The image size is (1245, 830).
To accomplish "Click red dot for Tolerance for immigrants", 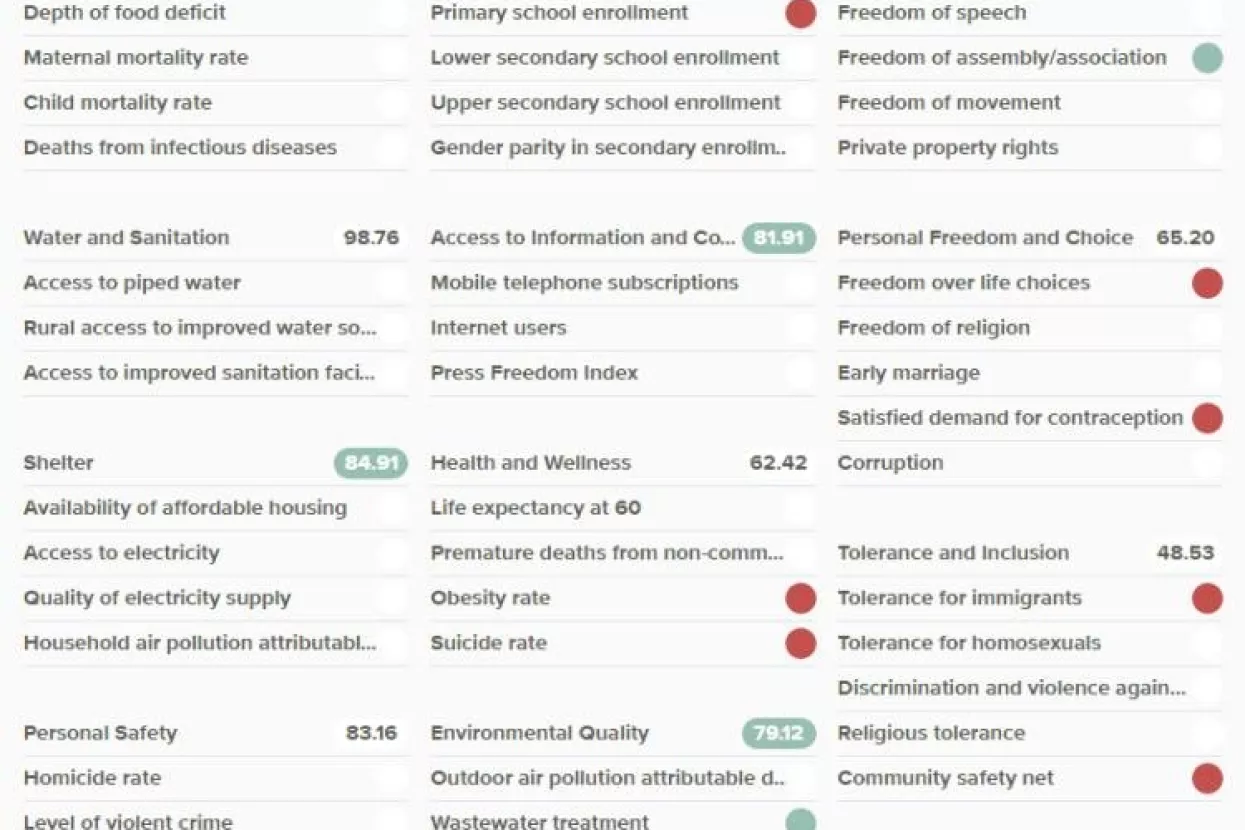I will coord(1207,598).
